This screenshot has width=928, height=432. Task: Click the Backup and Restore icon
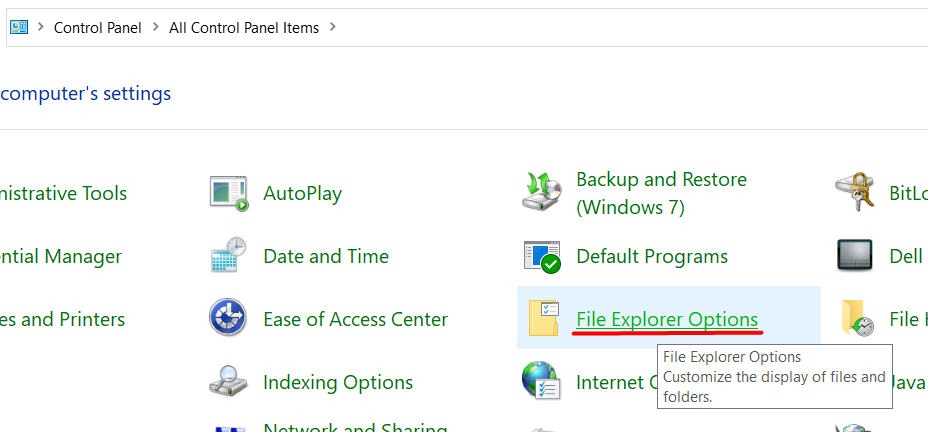click(542, 192)
